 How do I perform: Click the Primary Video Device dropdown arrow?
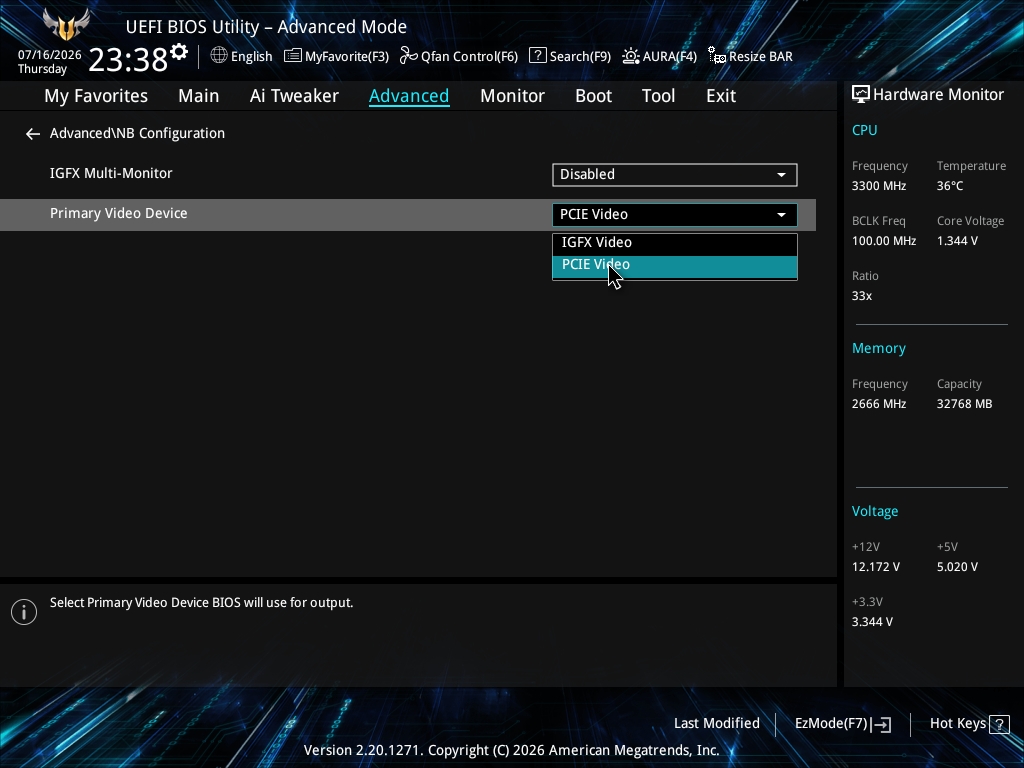pyautogui.click(x=781, y=215)
